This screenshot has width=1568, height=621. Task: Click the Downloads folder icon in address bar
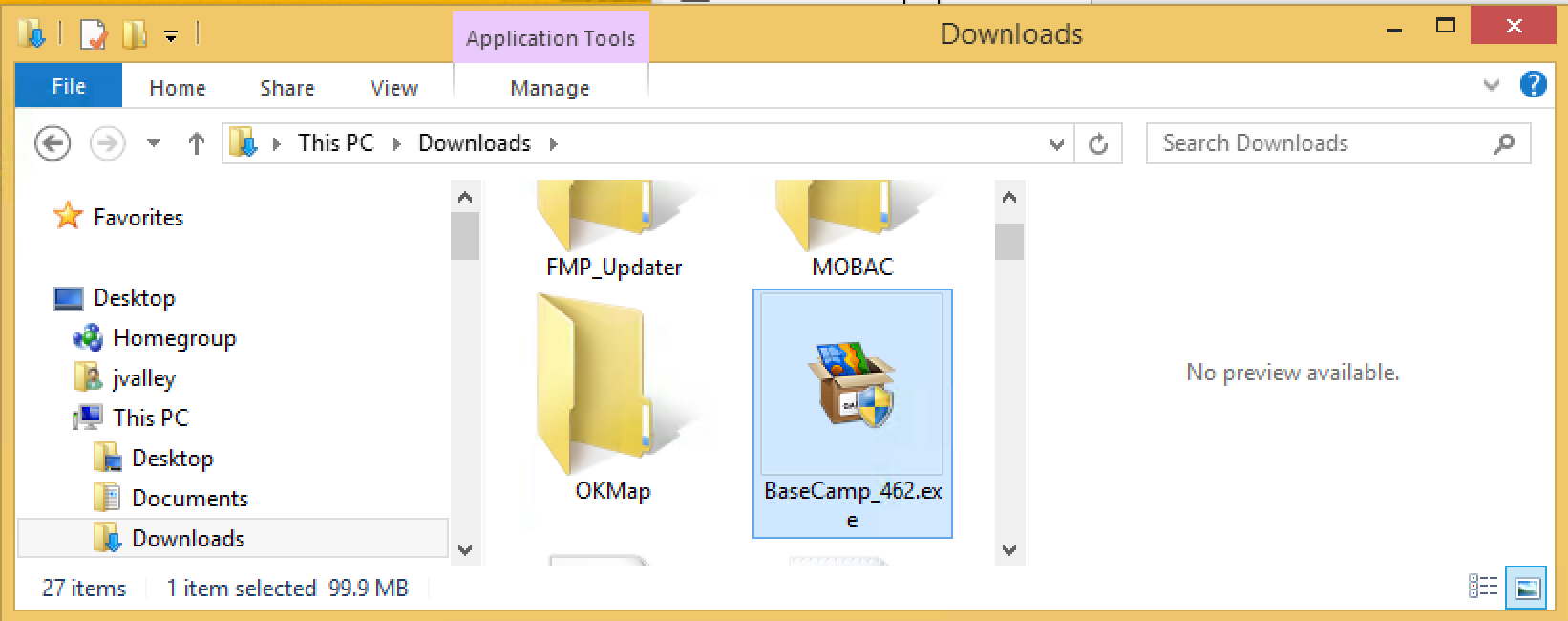coord(244,143)
